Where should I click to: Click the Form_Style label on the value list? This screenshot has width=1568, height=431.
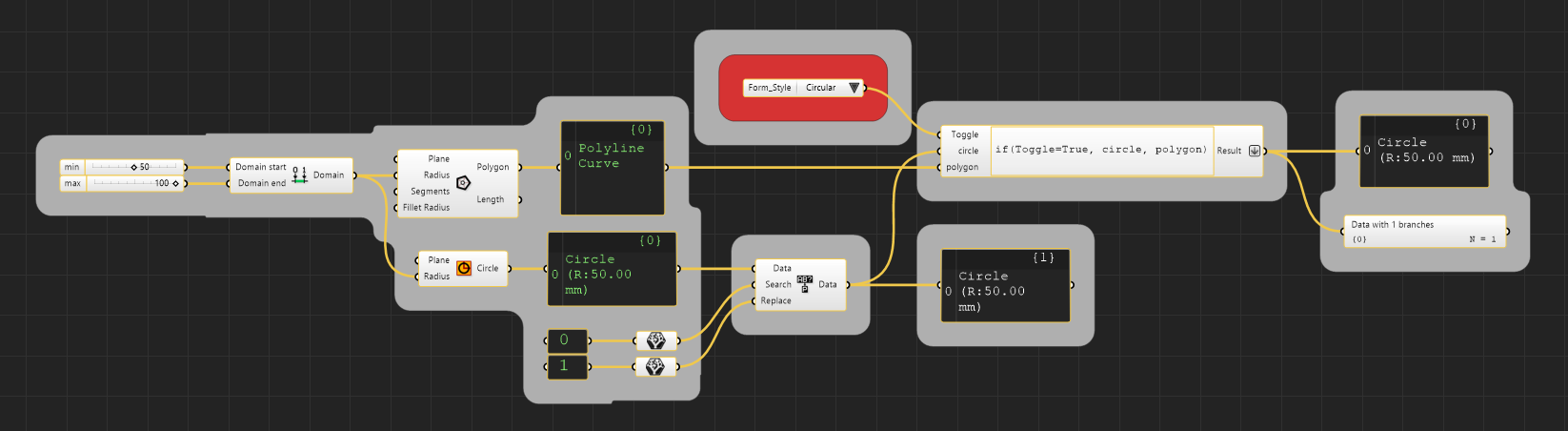770,88
